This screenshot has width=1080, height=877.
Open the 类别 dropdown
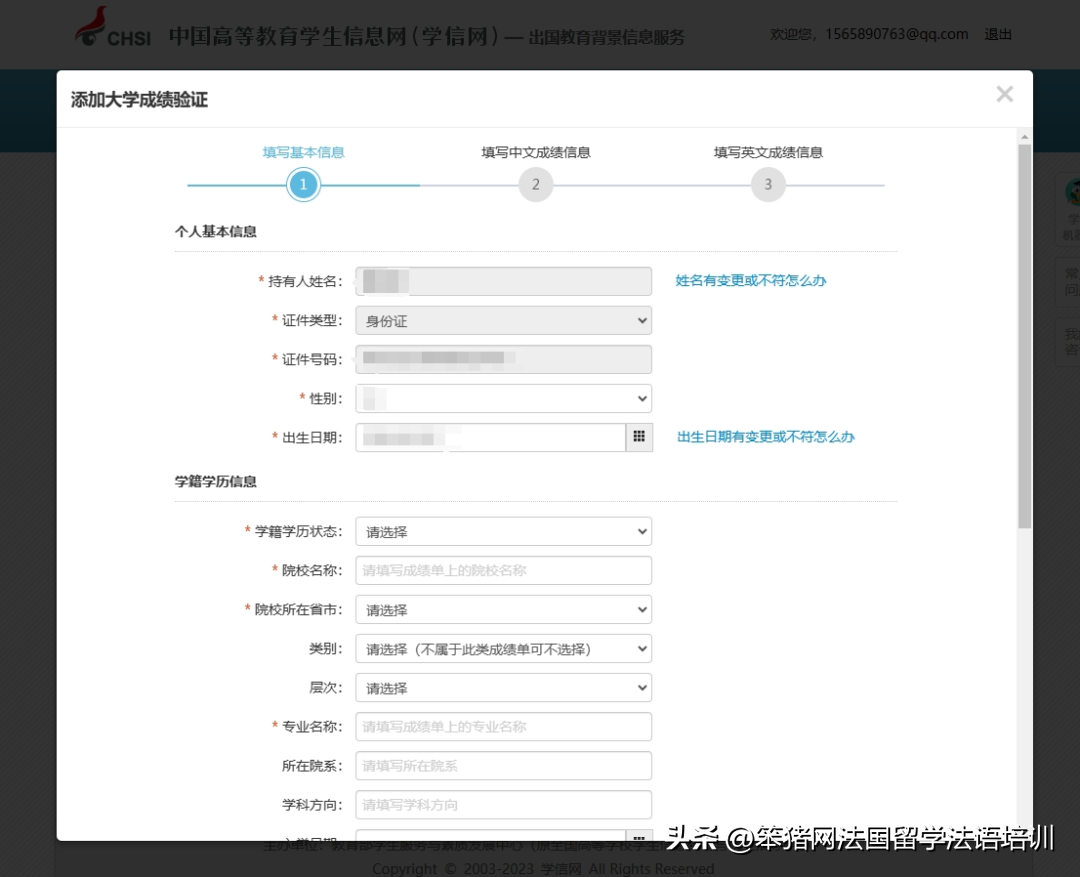[x=503, y=649]
